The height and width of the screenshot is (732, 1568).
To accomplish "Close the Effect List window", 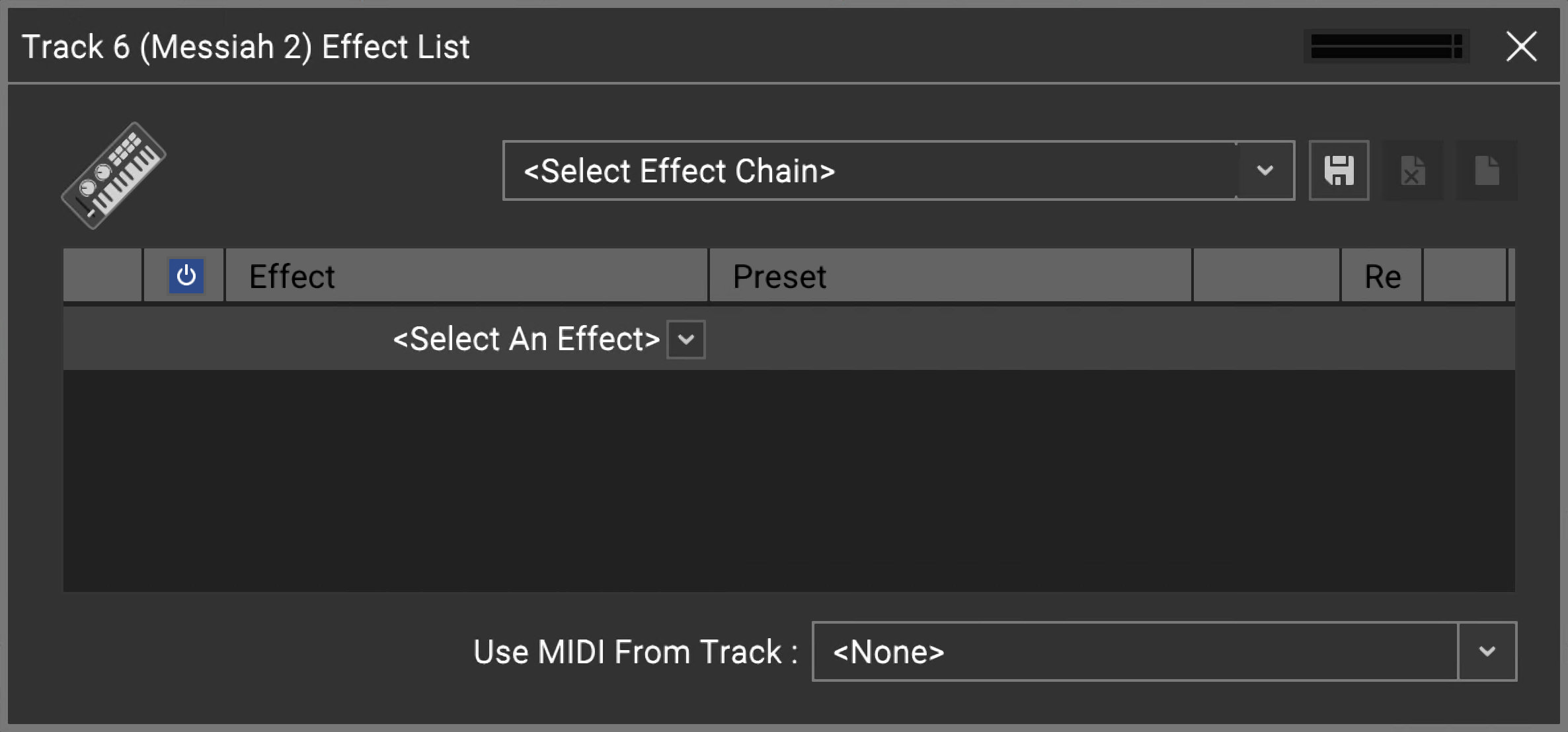I will [x=1521, y=46].
